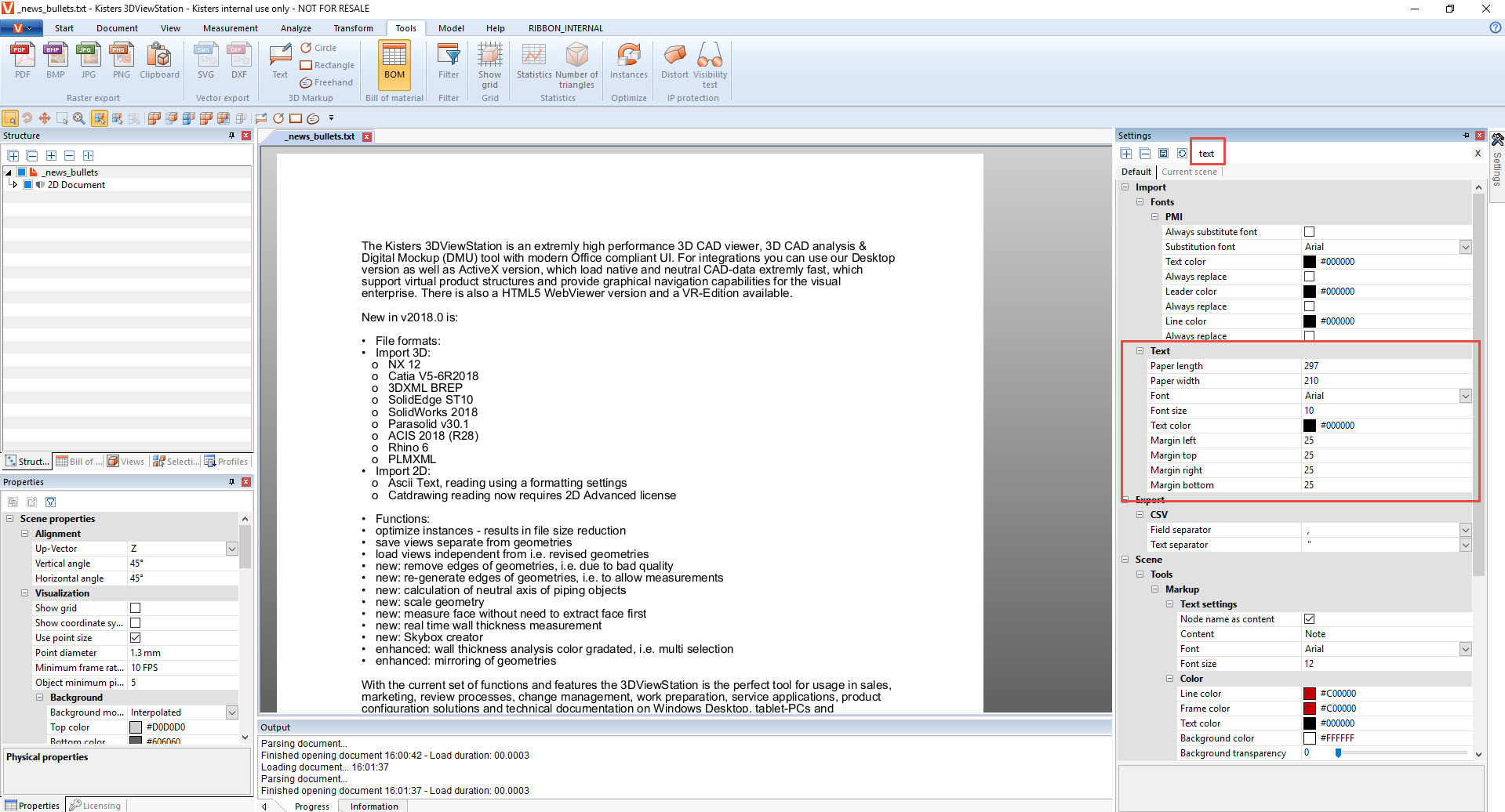Toggle Always replace under Text color
The height and width of the screenshot is (812, 1505).
(x=1309, y=277)
